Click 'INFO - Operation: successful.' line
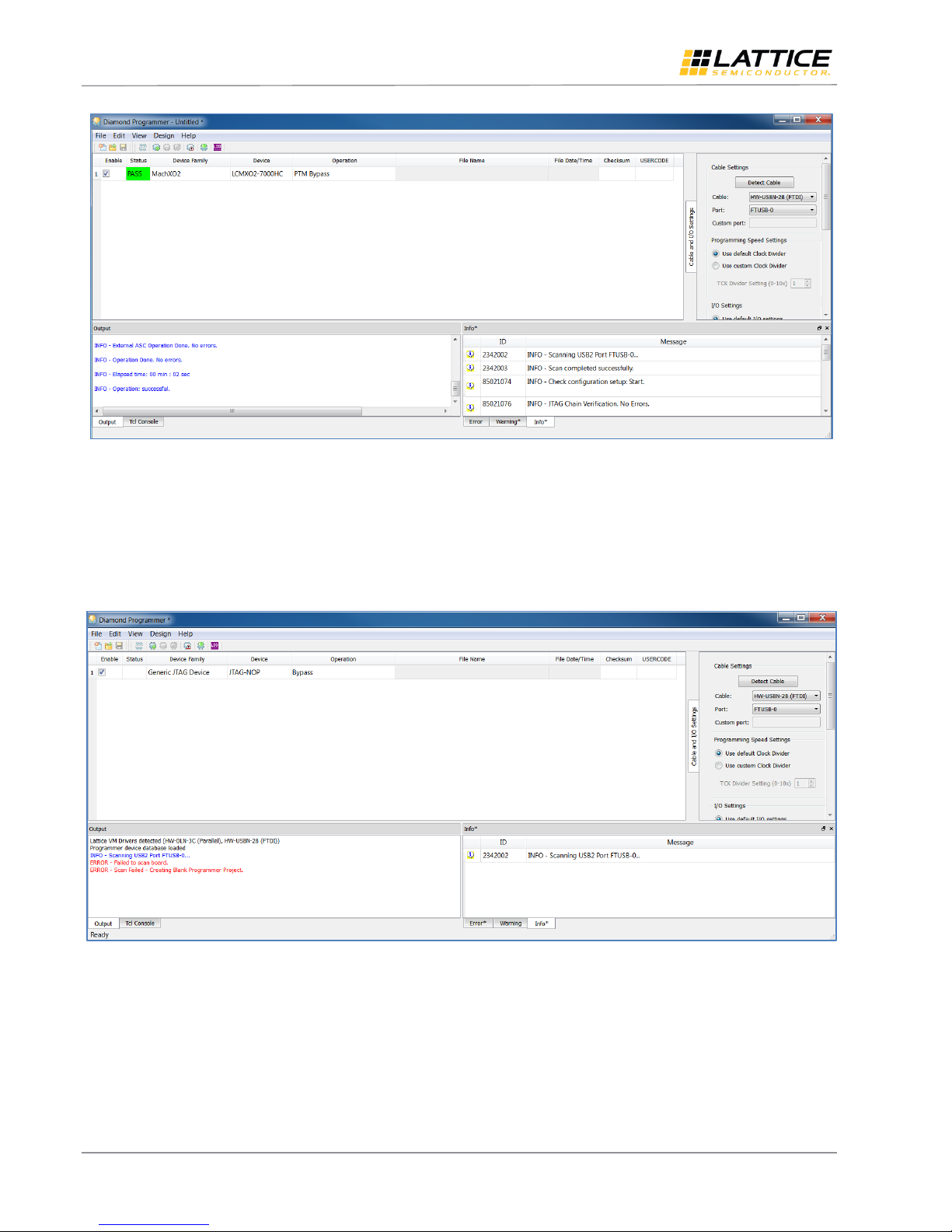Screen dimensions: 952x1232 click(132, 389)
